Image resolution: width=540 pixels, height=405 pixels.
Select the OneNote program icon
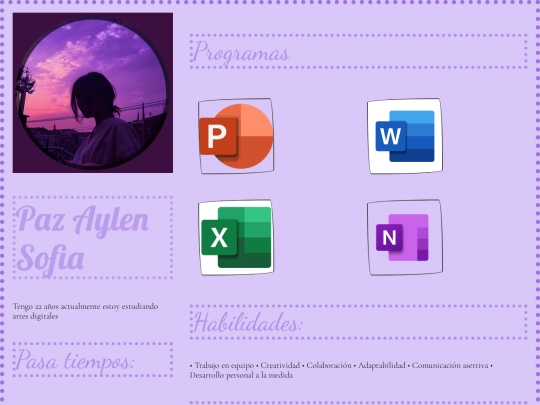405,237
